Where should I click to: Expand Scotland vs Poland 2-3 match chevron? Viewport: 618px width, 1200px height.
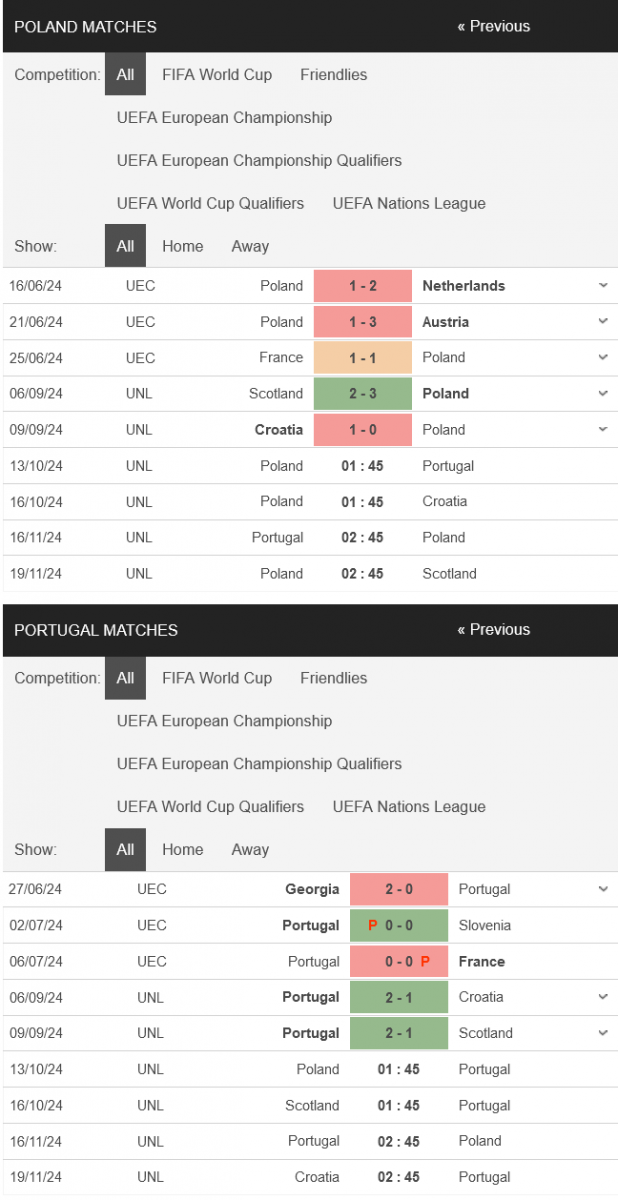[x=603, y=394]
